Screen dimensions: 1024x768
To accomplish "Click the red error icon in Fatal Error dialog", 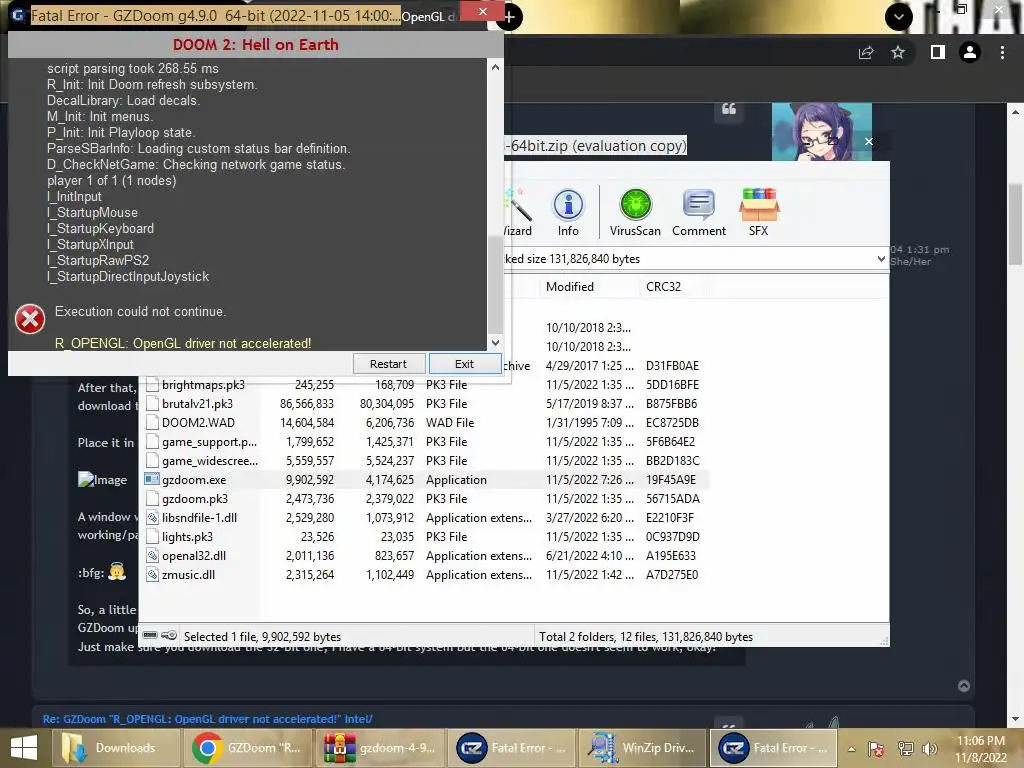I will (x=30, y=319).
